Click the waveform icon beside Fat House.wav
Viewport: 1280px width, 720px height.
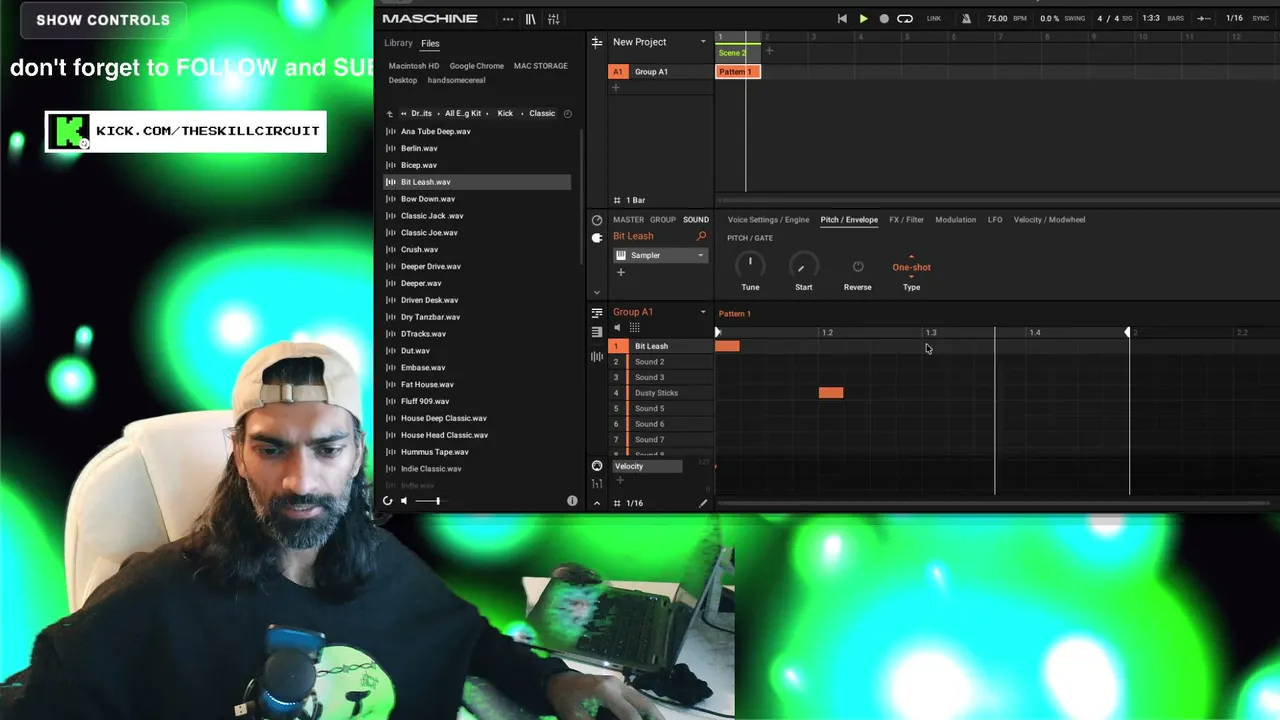tap(390, 385)
